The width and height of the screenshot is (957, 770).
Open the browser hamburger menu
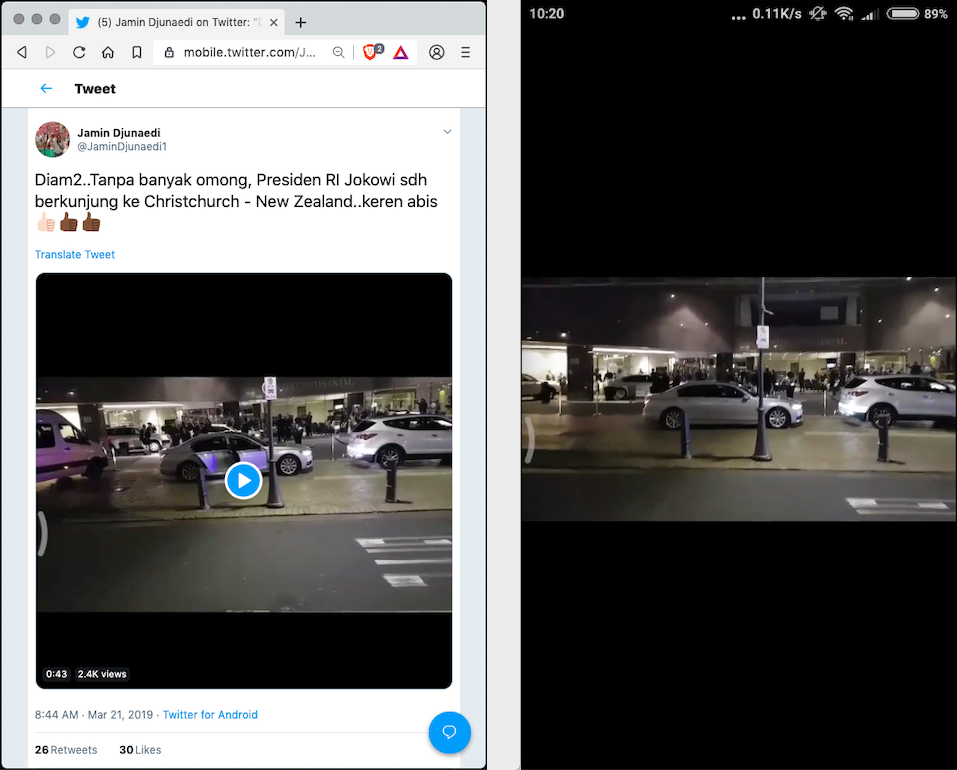[466, 52]
